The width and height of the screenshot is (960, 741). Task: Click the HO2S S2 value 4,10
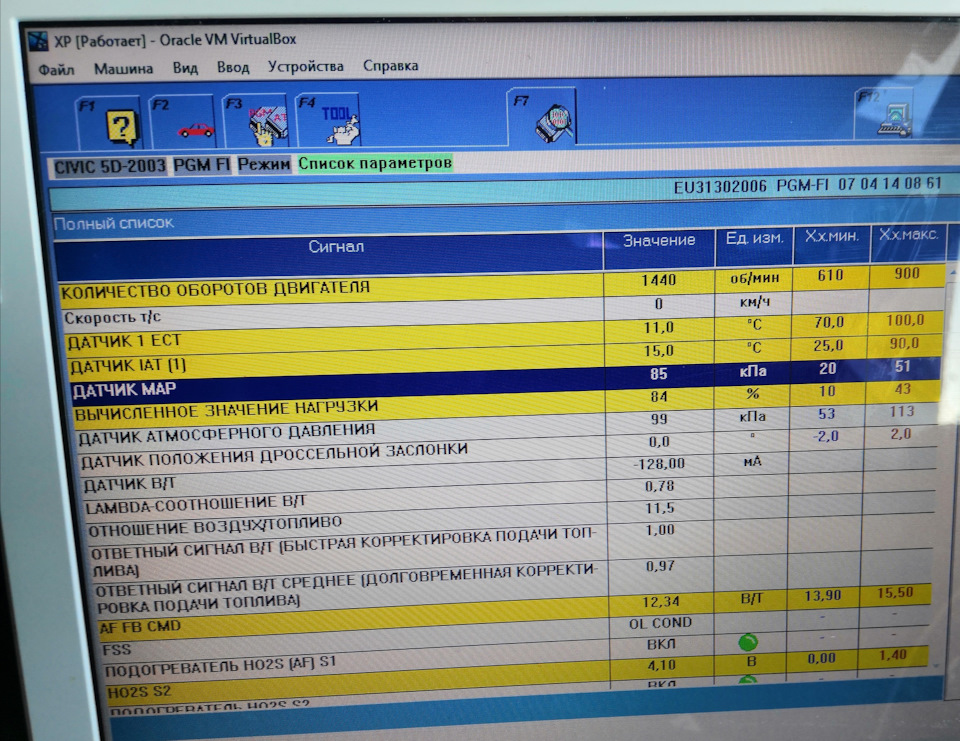point(661,665)
